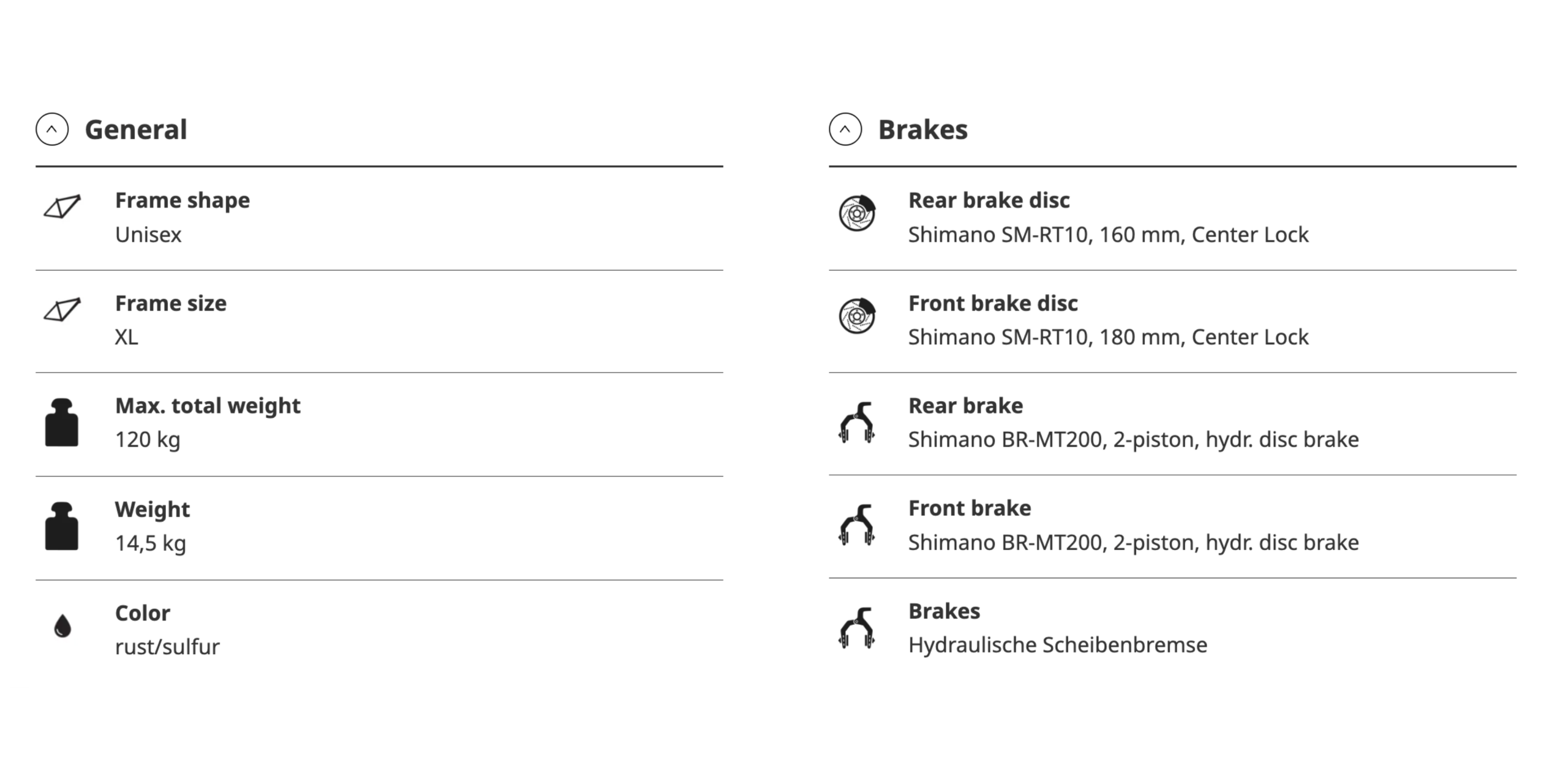Click the Max. total weight icon
This screenshot has width=1568, height=784.
pyautogui.click(x=62, y=423)
